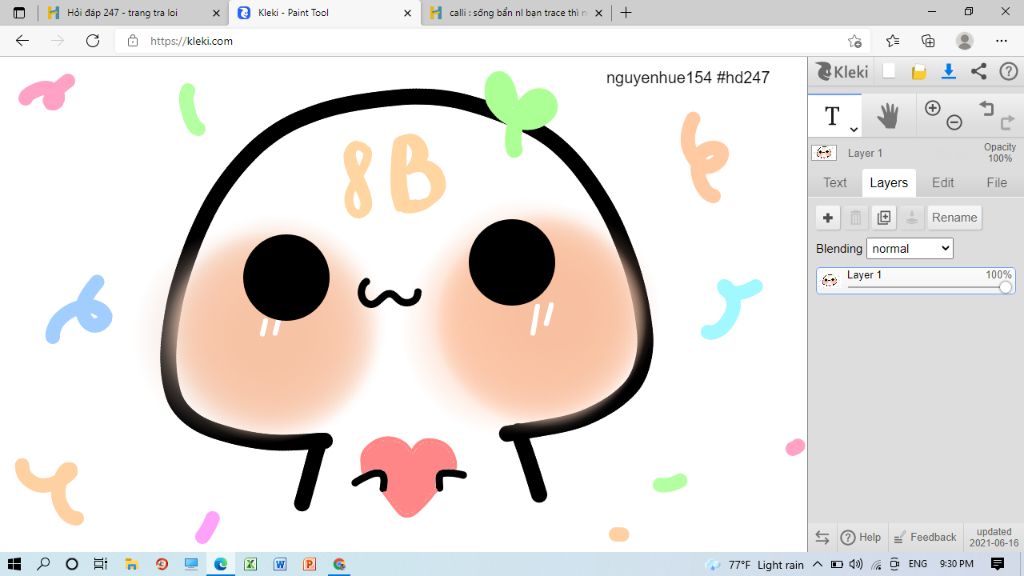The height and width of the screenshot is (576, 1024).
Task: Go back in browser history
Action: click(x=22, y=41)
